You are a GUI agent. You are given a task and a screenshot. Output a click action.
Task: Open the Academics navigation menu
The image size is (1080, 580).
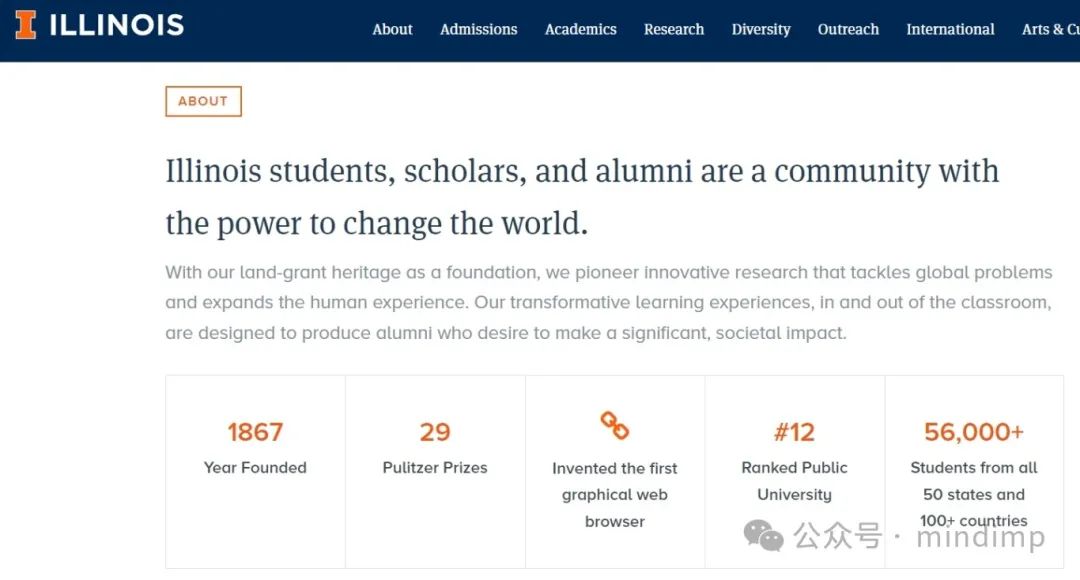(x=580, y=29)
